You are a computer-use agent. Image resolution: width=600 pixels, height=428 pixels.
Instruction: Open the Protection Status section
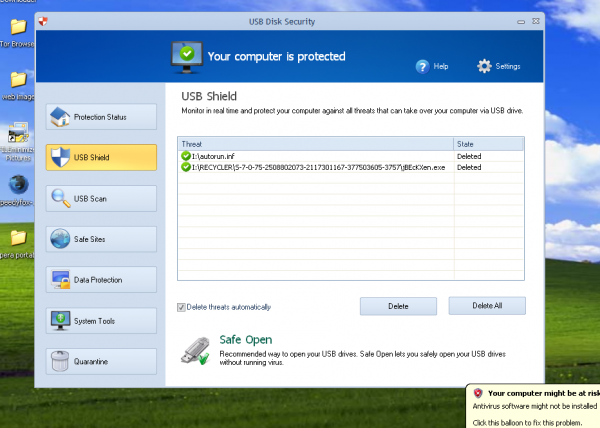point(101,117)
